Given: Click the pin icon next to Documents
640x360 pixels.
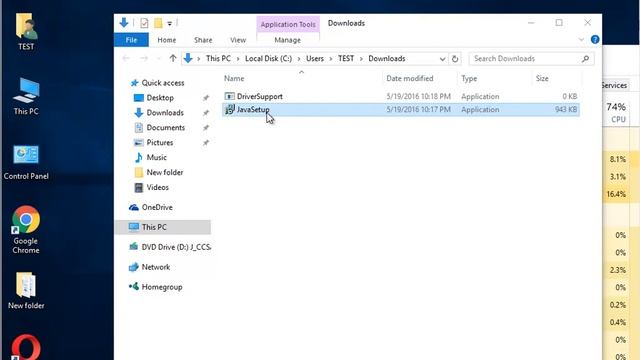Looking at the screenshot, I should (206, 128).
